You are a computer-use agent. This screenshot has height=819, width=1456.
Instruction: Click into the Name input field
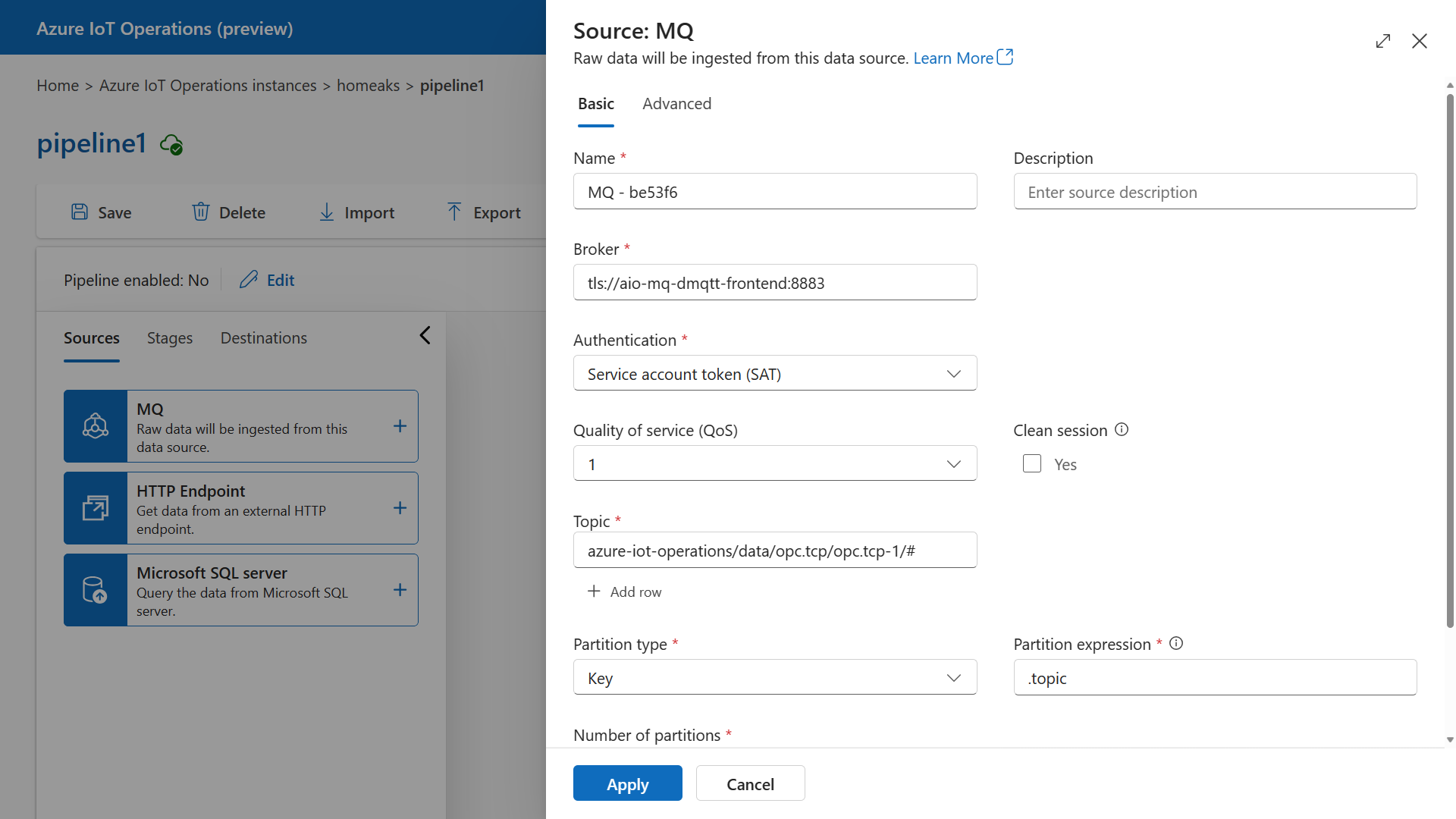tap(775, 192)
